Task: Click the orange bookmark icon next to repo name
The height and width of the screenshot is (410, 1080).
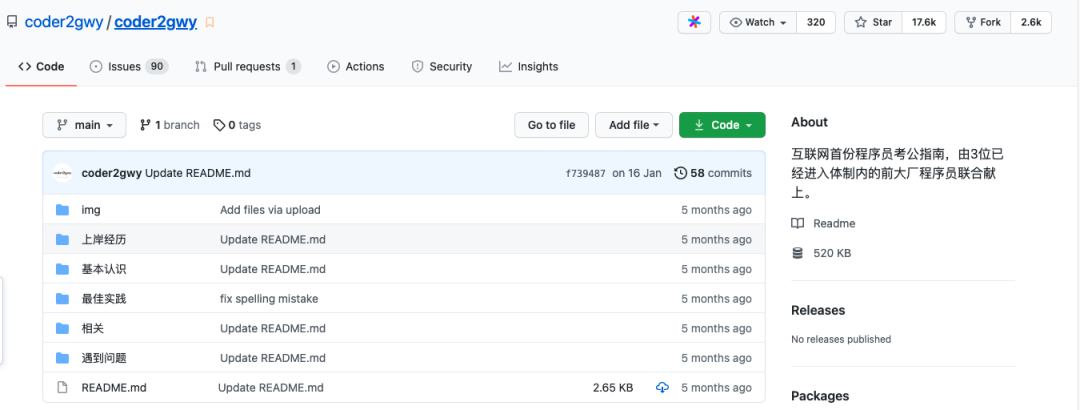Action: pyautogui.click(x=210, y=23)
